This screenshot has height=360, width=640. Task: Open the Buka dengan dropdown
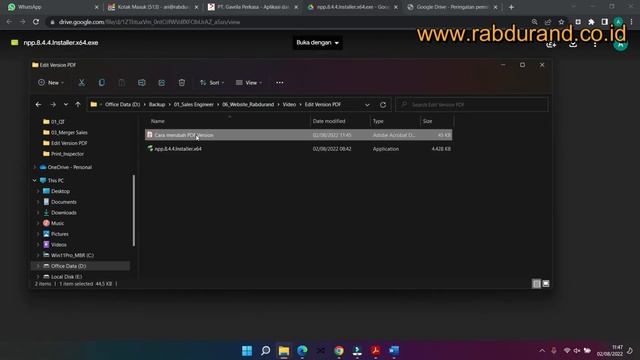tap(318, 42)
